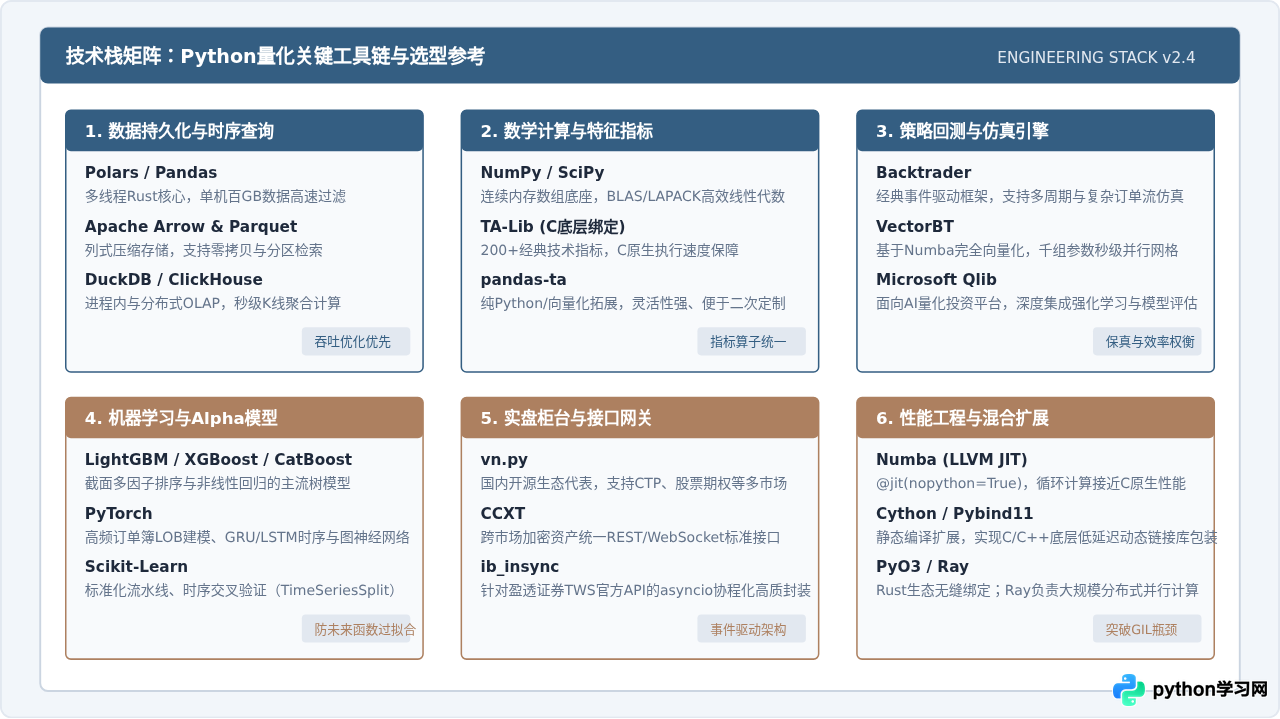Click the Python logo icon

coord(1129,690)
